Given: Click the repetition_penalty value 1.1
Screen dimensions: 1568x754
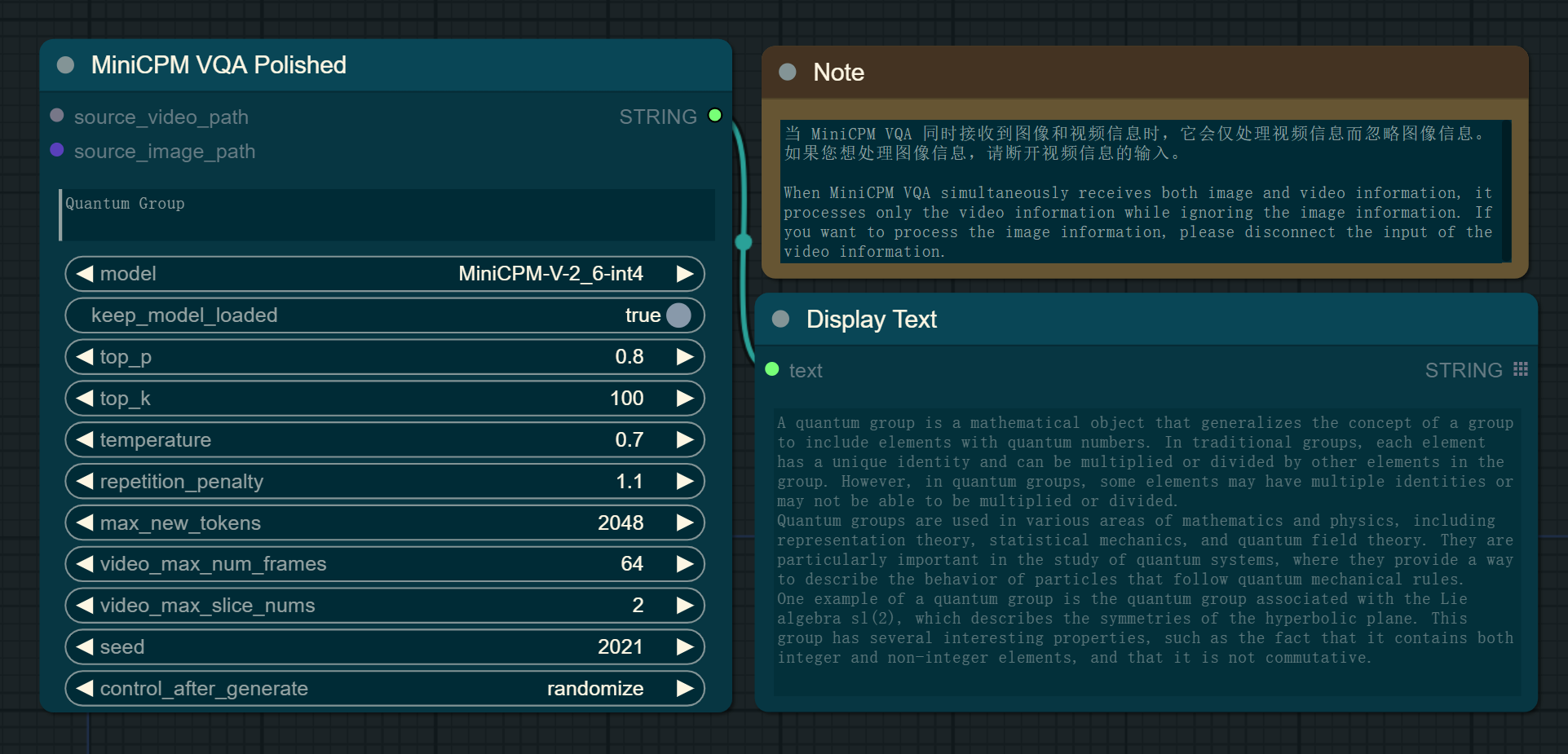Looking at the screenshot, I should pos(629,482).
